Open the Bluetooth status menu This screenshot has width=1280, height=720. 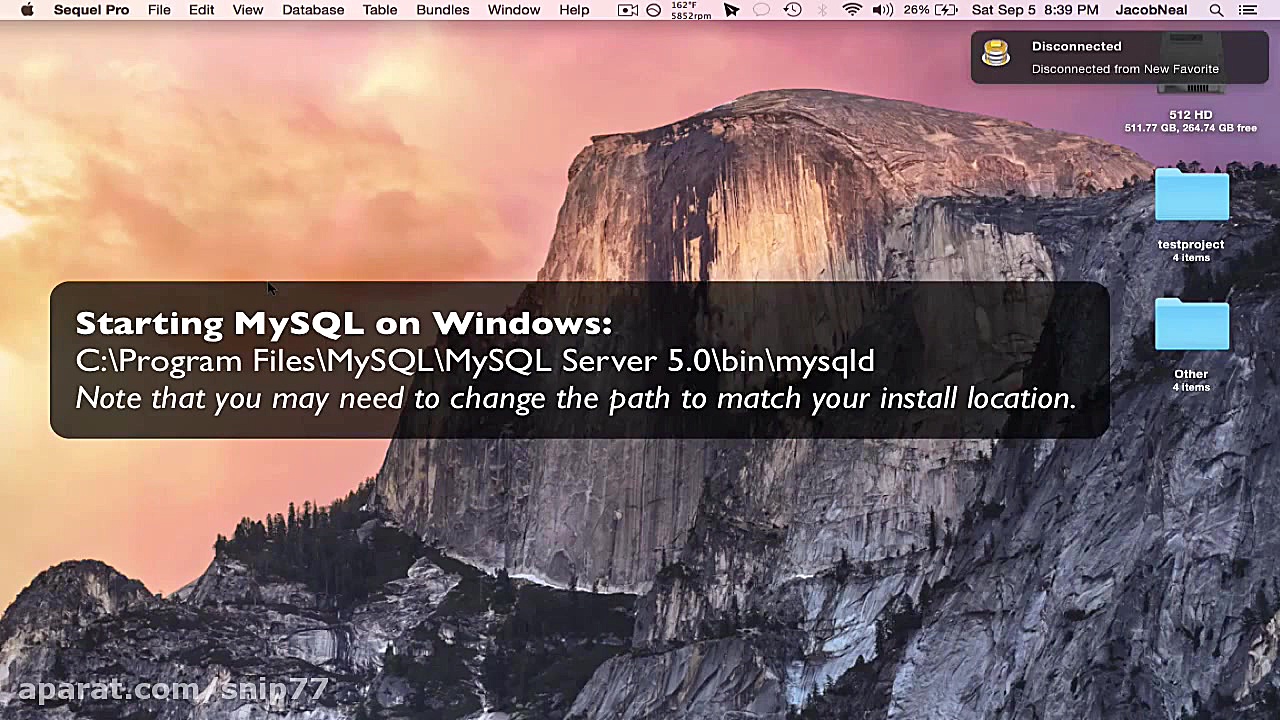coord(821,10)
